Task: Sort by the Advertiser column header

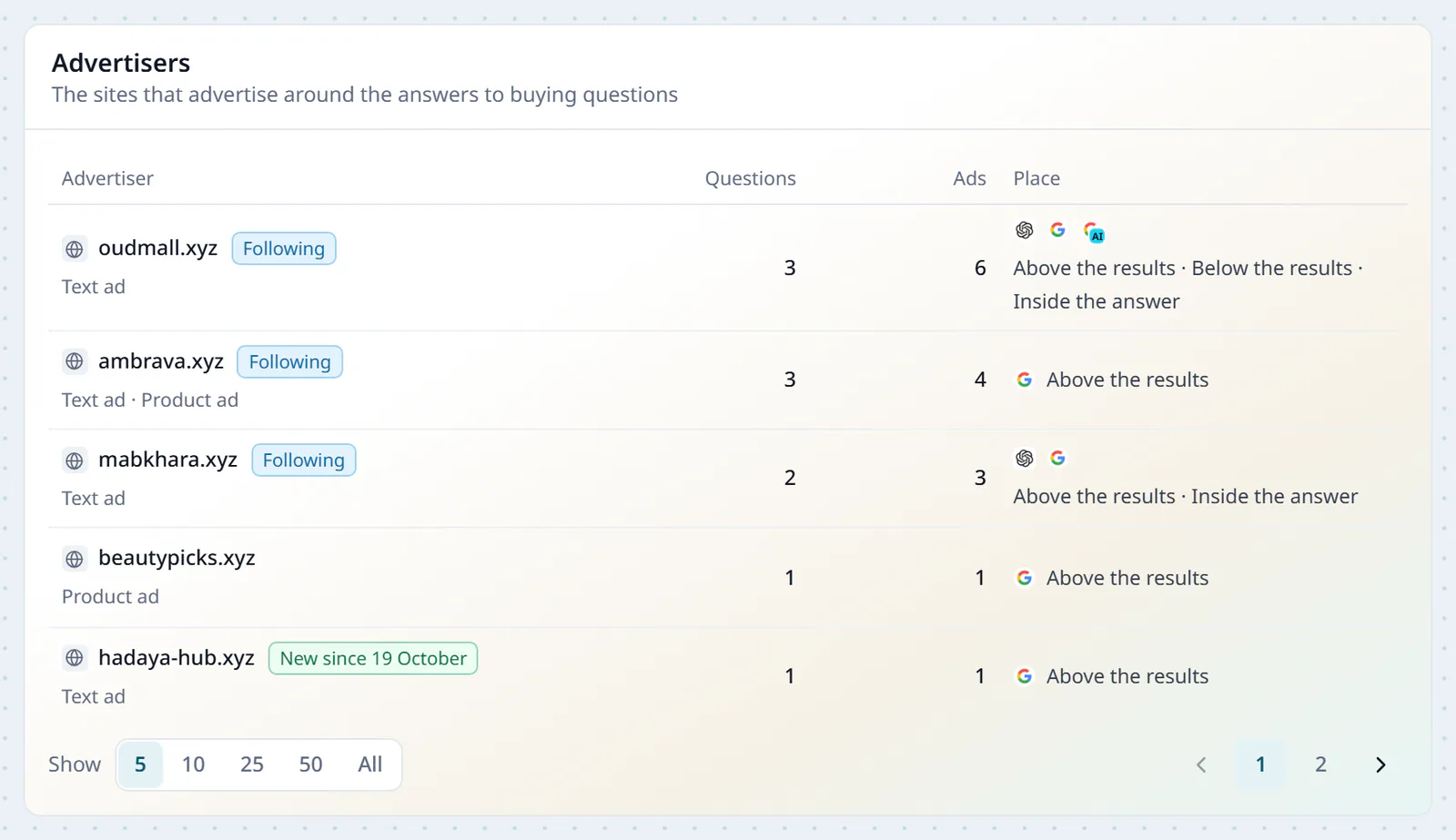Action: pyautogui.click(x=107, y=178)
